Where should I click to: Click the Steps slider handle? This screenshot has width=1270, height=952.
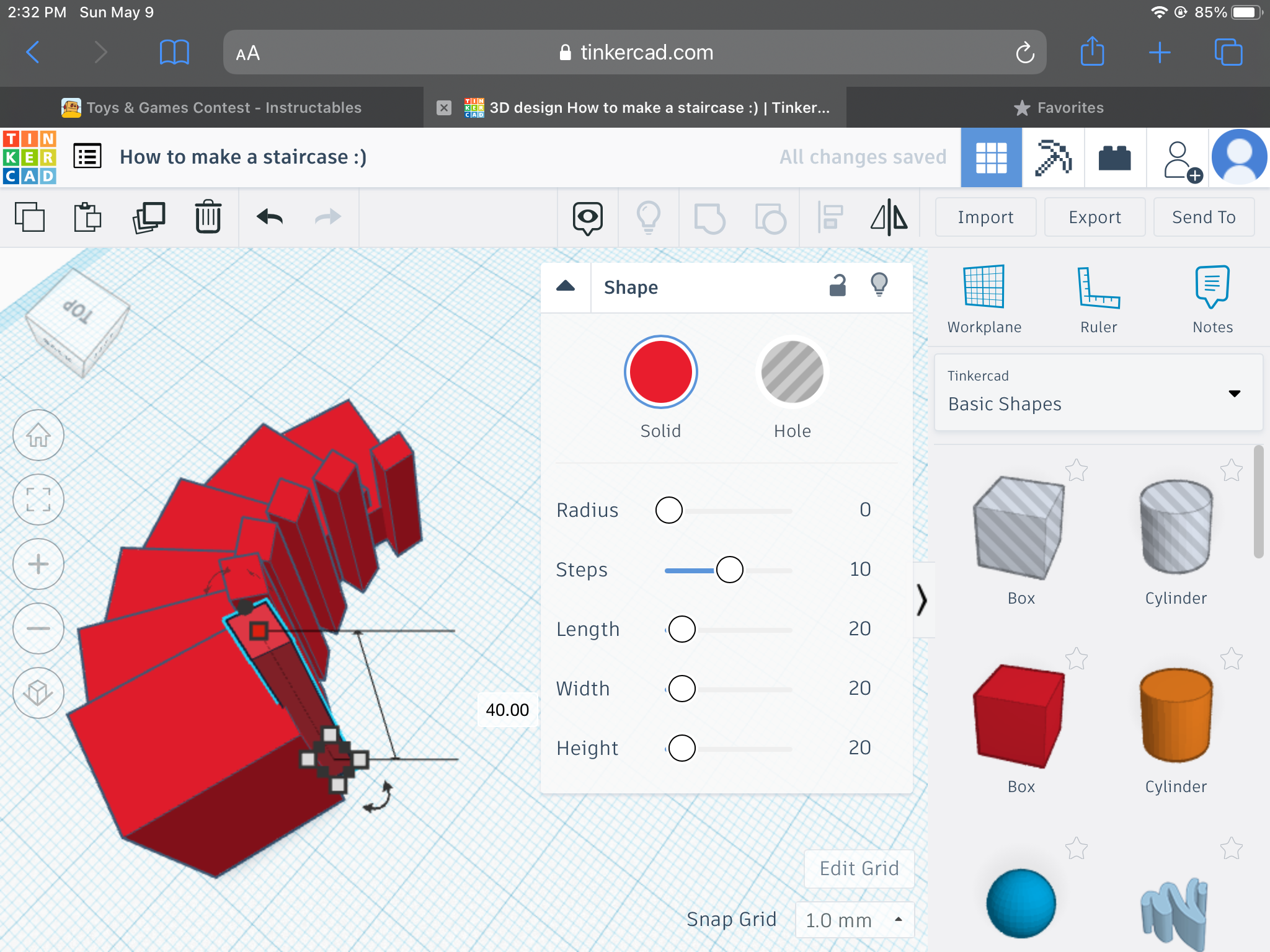click(x=730, y=570)
